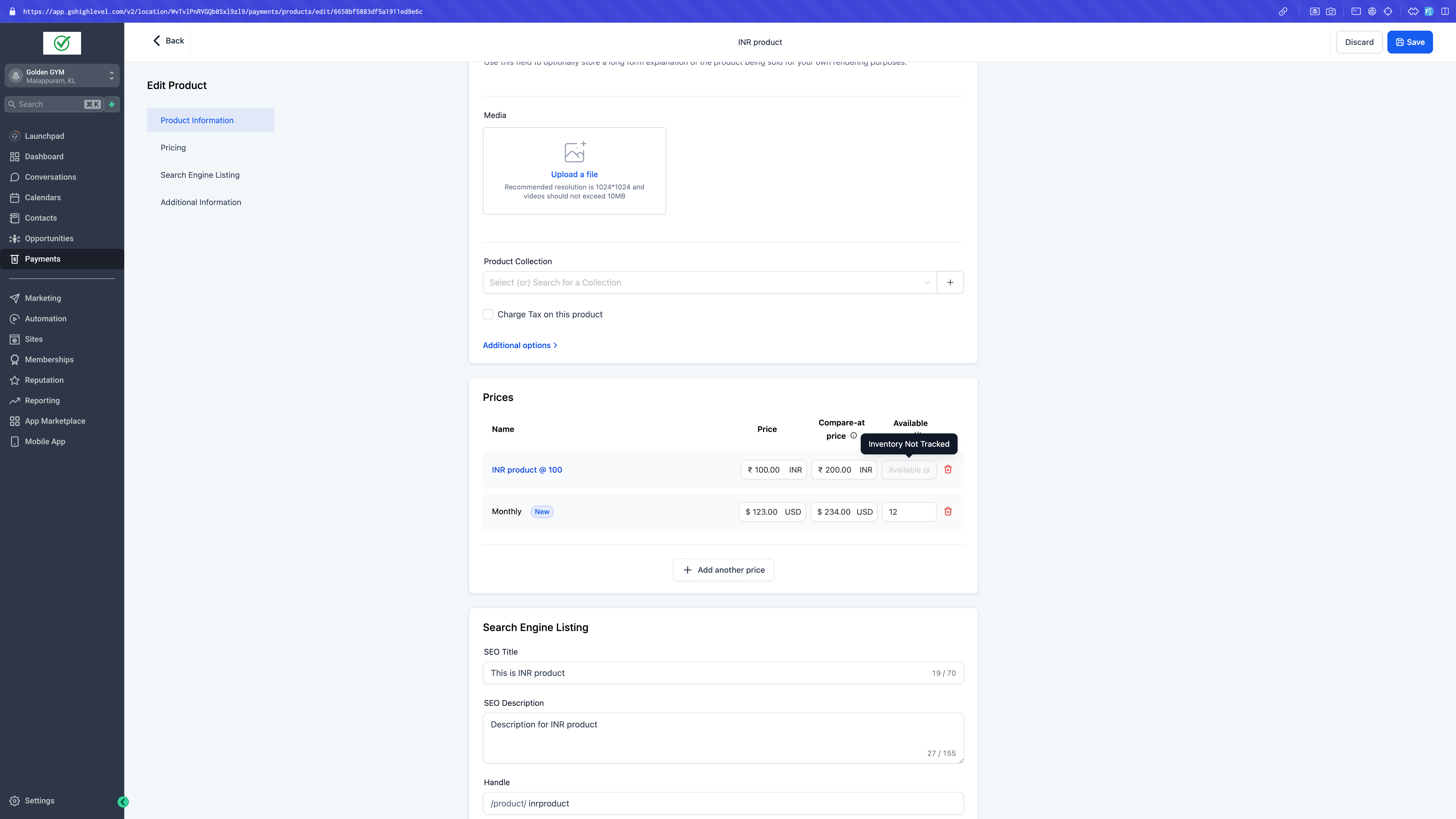Open Opportunities in the sidebar
This screenshot has height=819, width=1456.
(x=49, y=239)
